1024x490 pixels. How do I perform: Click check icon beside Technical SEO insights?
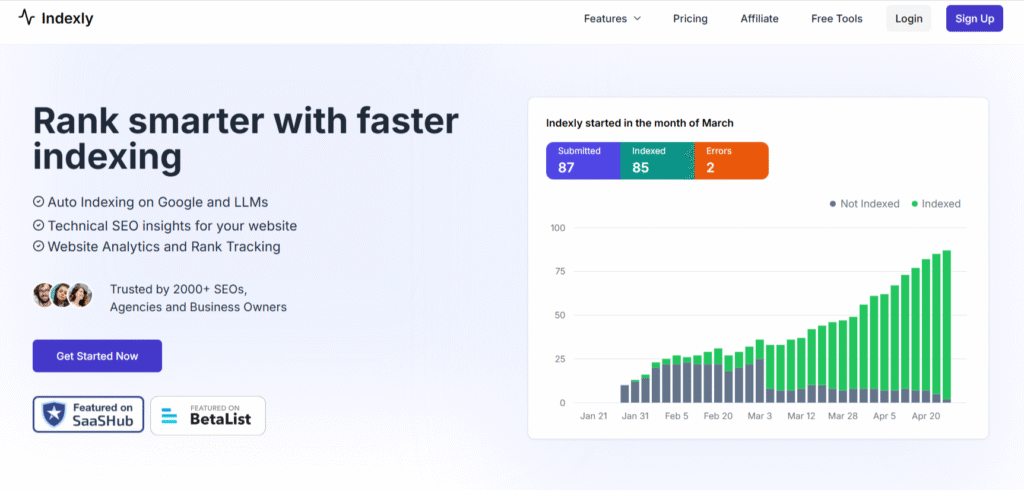(39, 225)
